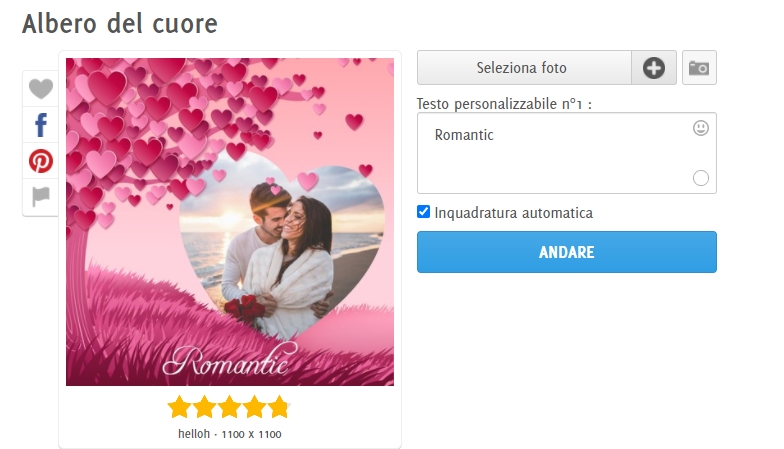Click the plus icon beside Seleziona foto
This screenshot has width=784, height=449.
point(654,68)
